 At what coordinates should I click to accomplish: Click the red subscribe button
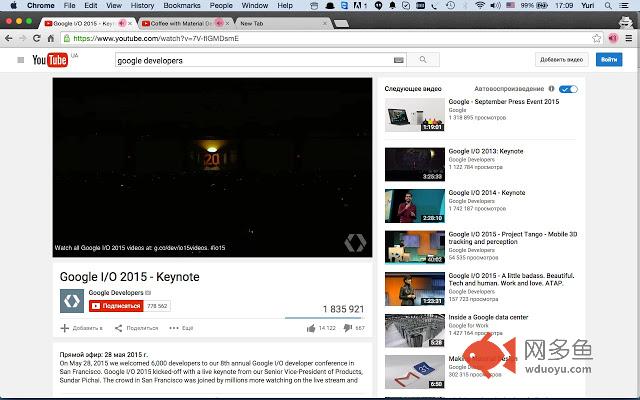[x=116, y=306]
